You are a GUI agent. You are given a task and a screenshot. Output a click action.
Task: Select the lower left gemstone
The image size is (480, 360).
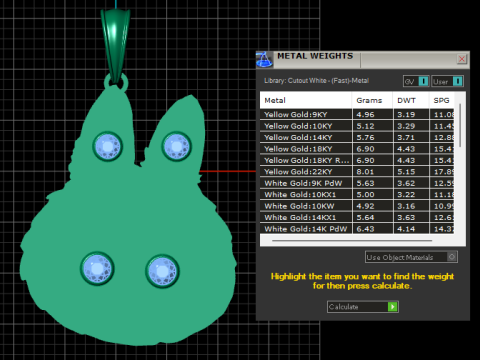coord(97,268)
